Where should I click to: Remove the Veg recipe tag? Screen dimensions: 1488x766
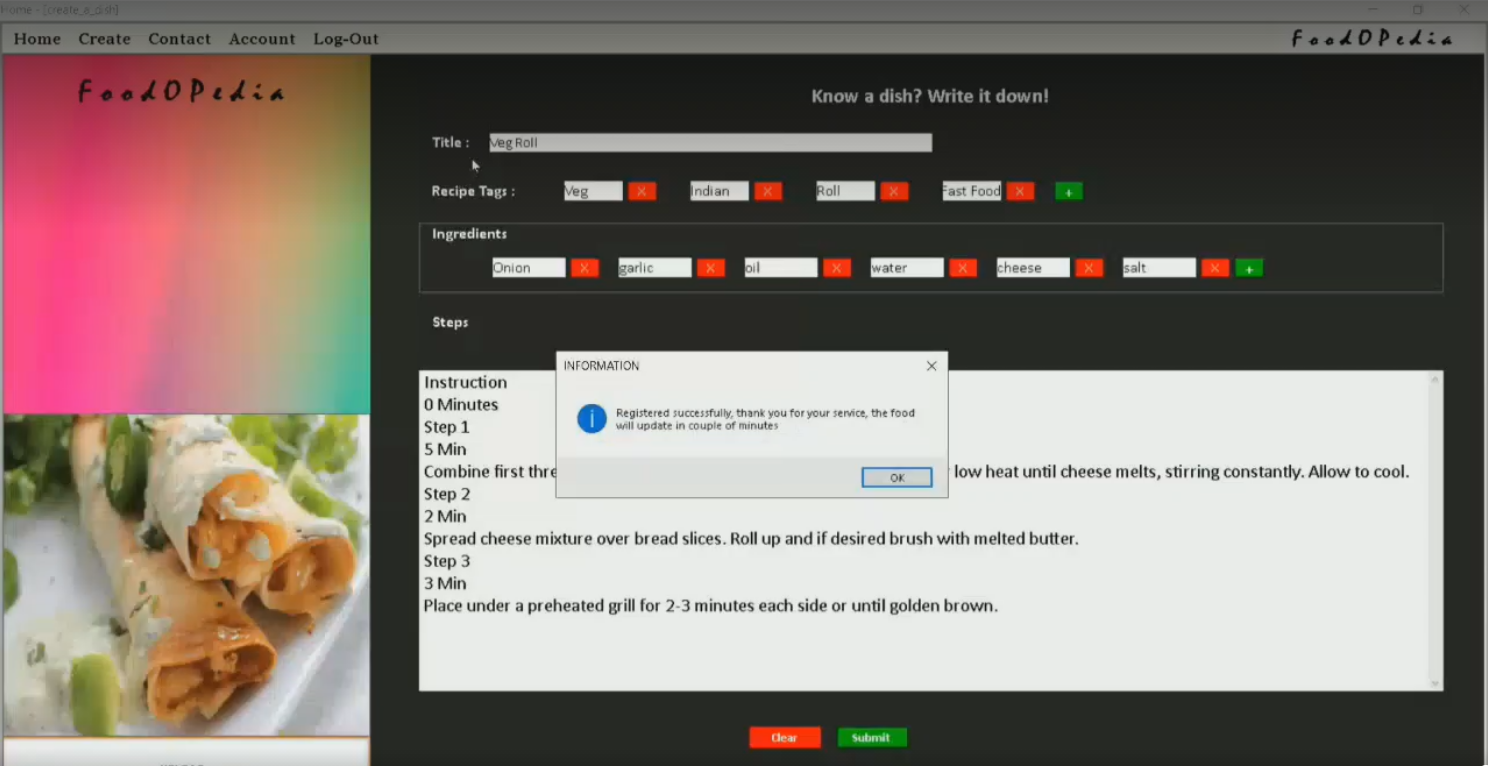642,191
